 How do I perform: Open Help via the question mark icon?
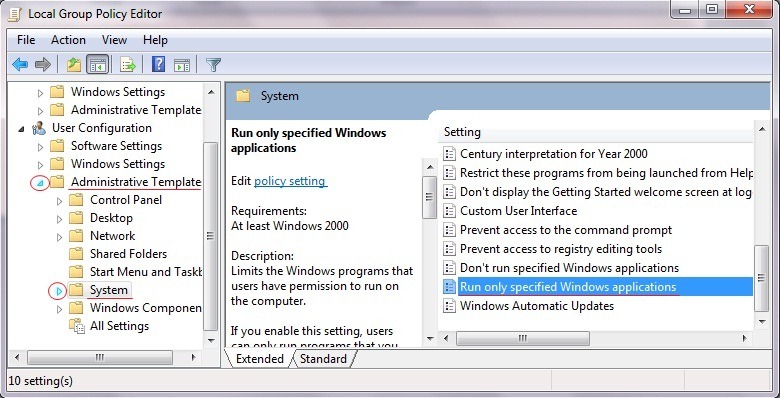point(158,64)
